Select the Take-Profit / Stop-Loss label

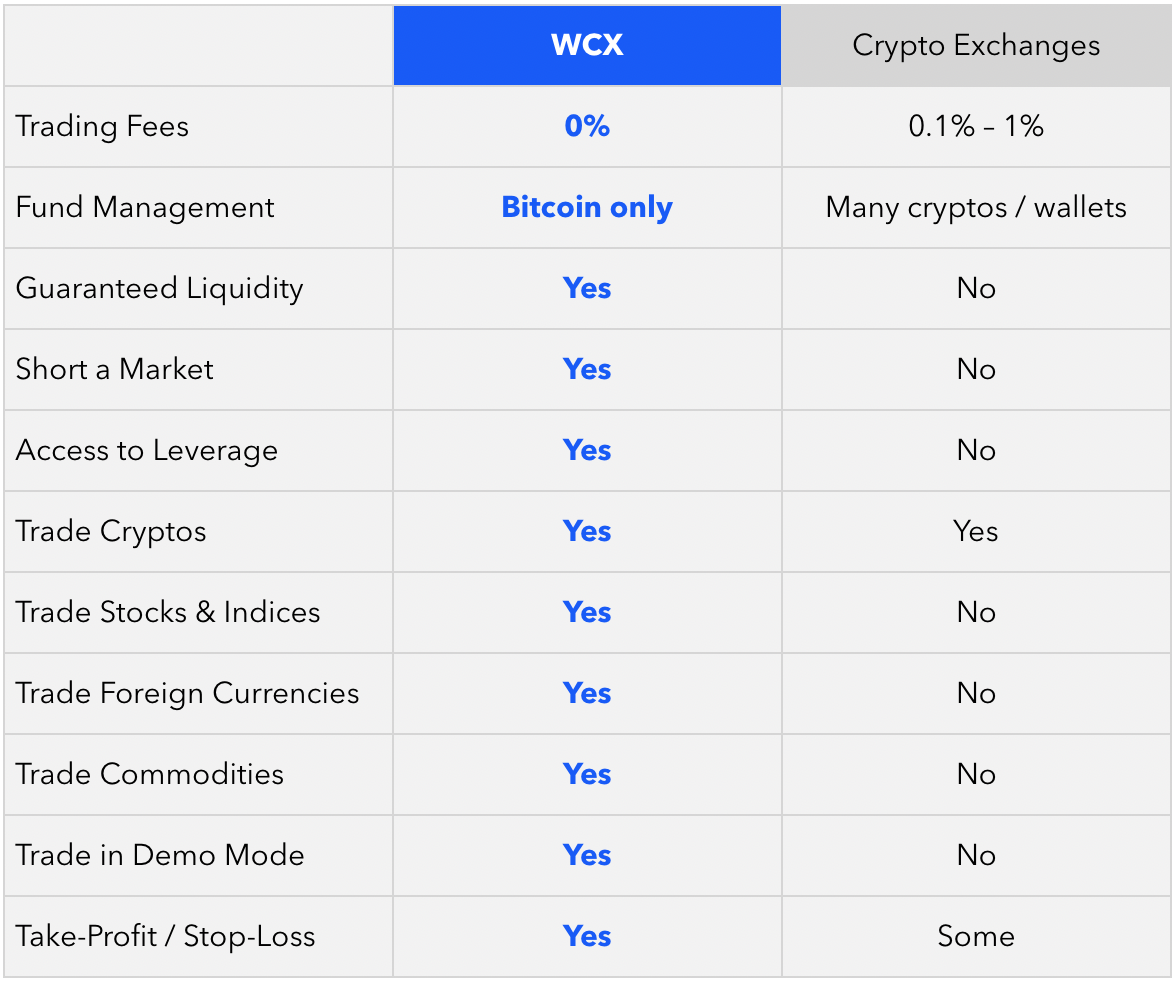pyautogui.click(x=165, y=936)
